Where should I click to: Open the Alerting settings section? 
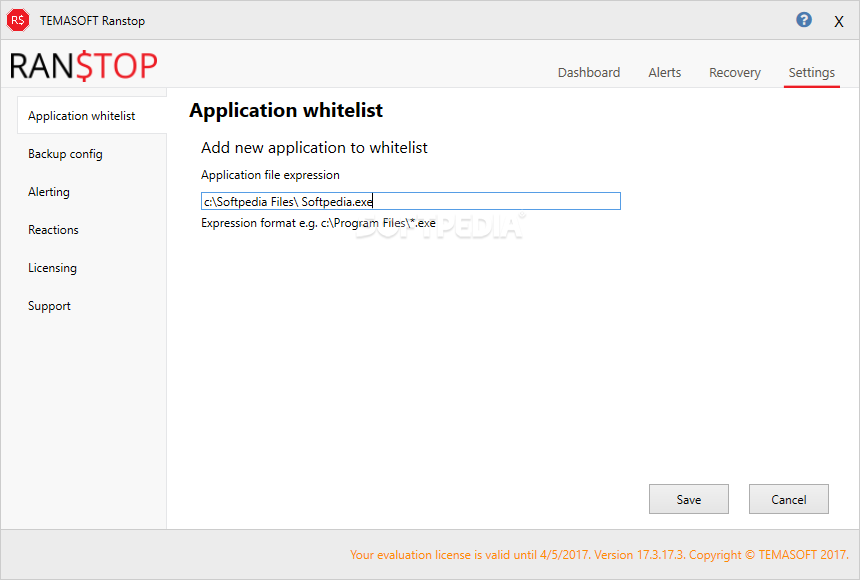point(49,192)
